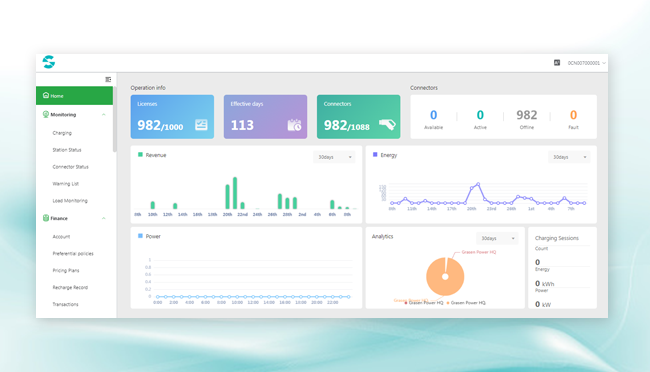650x372 pixels.
Task: Toggle the purple Energy legend swatch
Action: point(375,155)
